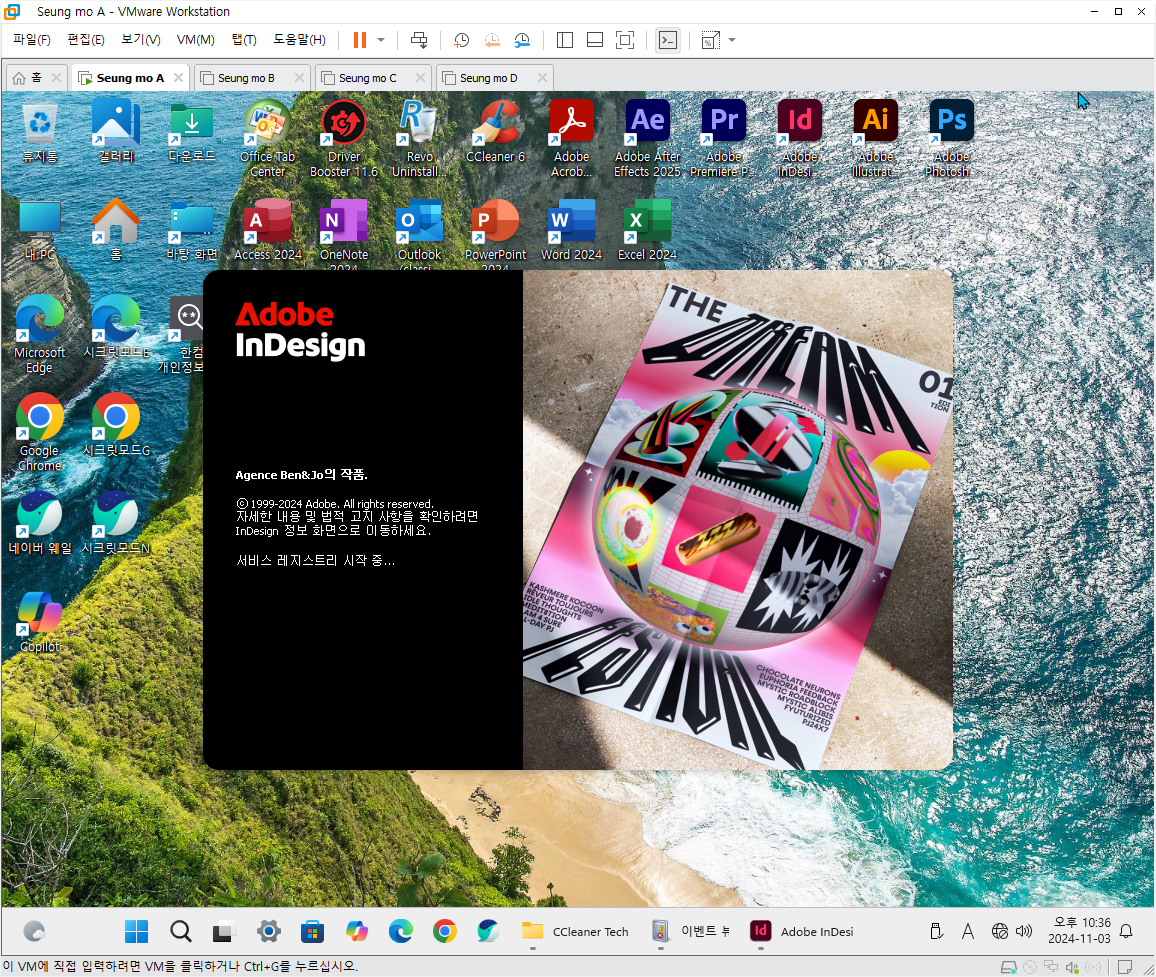Open the 도움말(H) menu
Image resolution: width=1156 pixels, height=977 pixels.
tap(299, 40)
